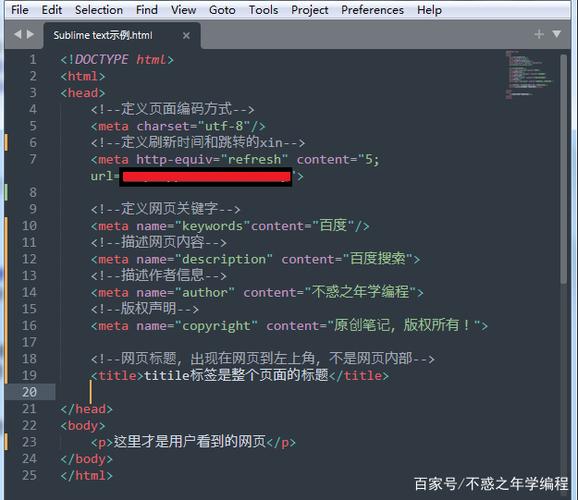Close the Sublime text示例.html tab

pyautogui.click(x=186, y=35)
